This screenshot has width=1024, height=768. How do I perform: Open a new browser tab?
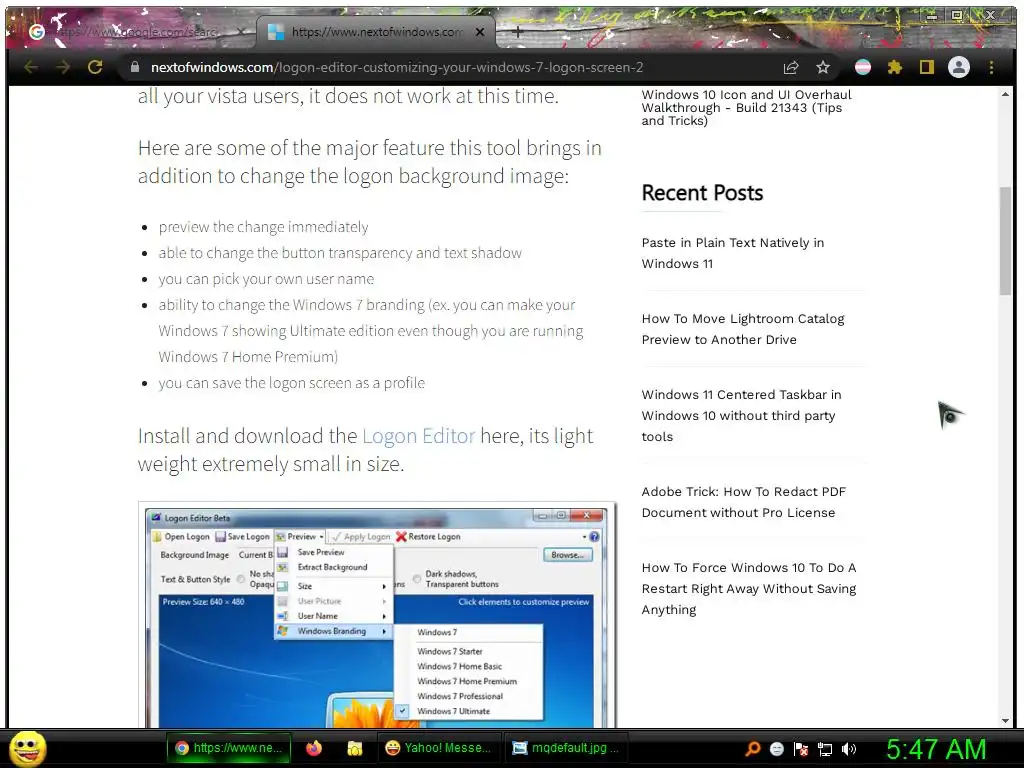tap(517, 31)
